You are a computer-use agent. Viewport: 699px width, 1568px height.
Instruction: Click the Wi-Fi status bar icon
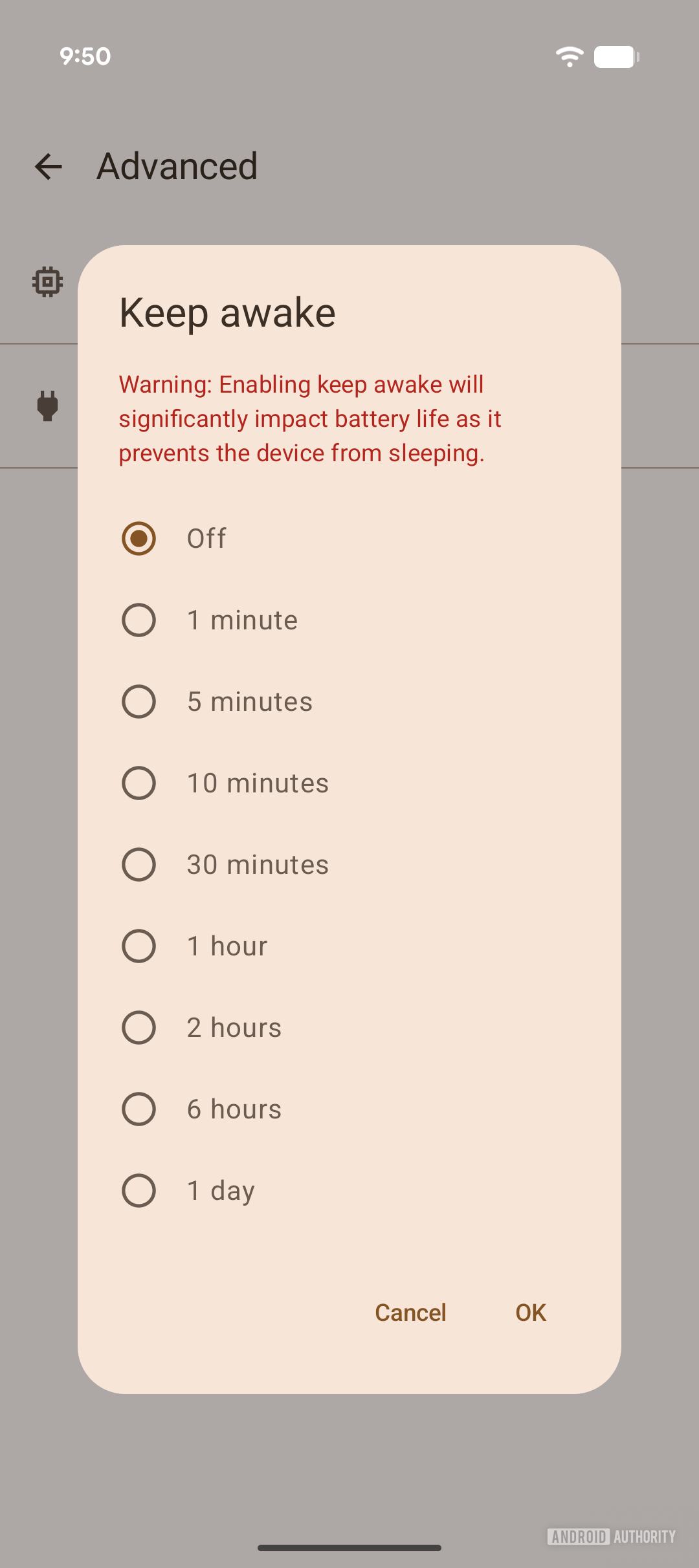click(568, 57)
